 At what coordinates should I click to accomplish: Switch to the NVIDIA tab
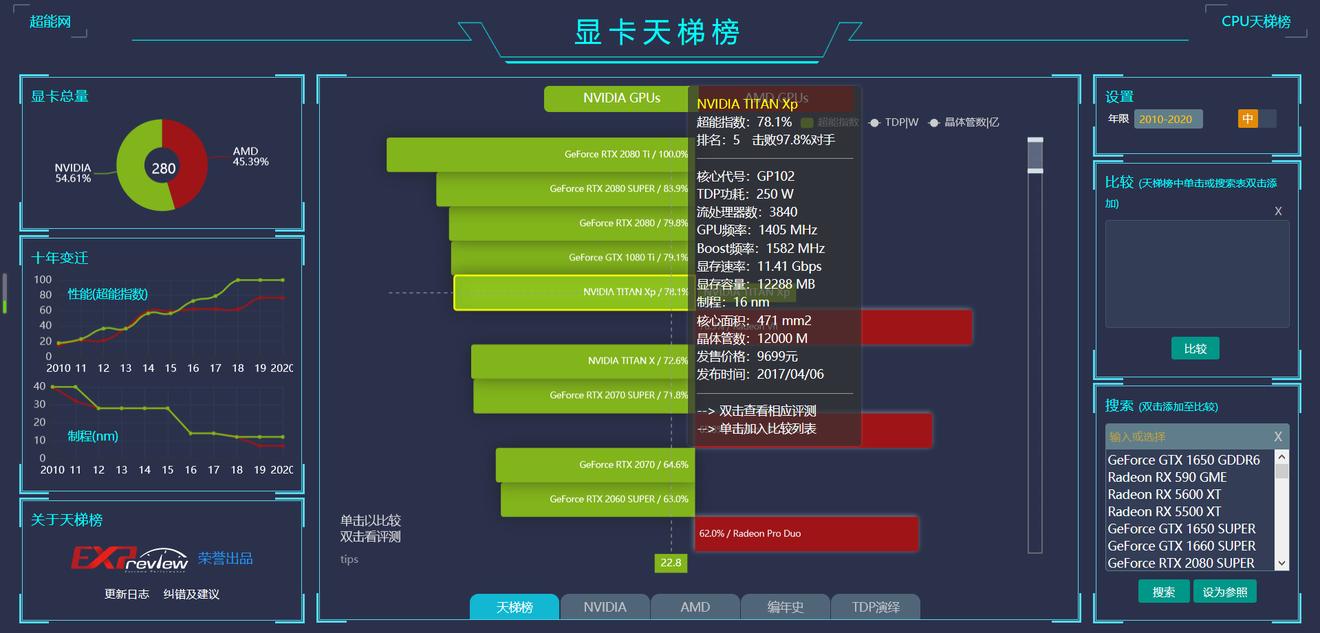point(604,606)
